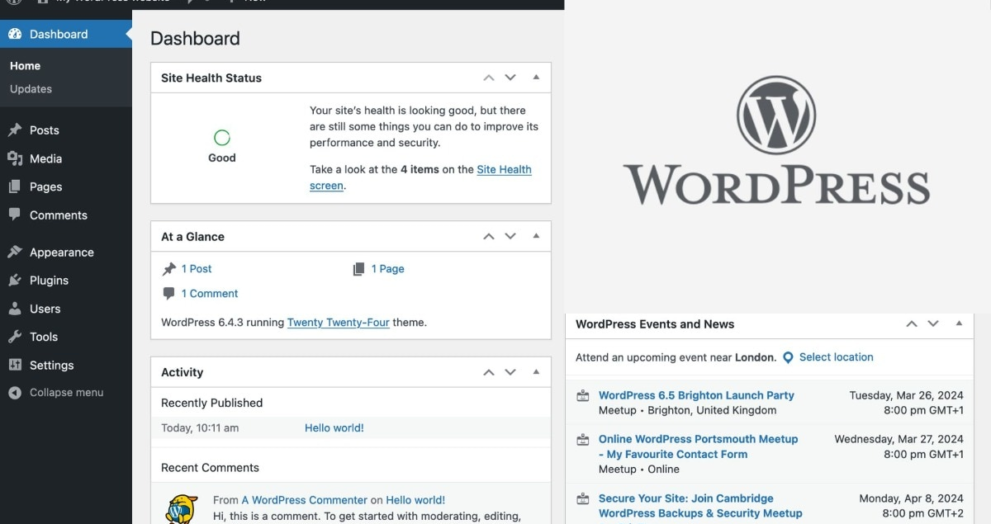
Task: Click Collapse menu label
Action: (x=66, y=393)
